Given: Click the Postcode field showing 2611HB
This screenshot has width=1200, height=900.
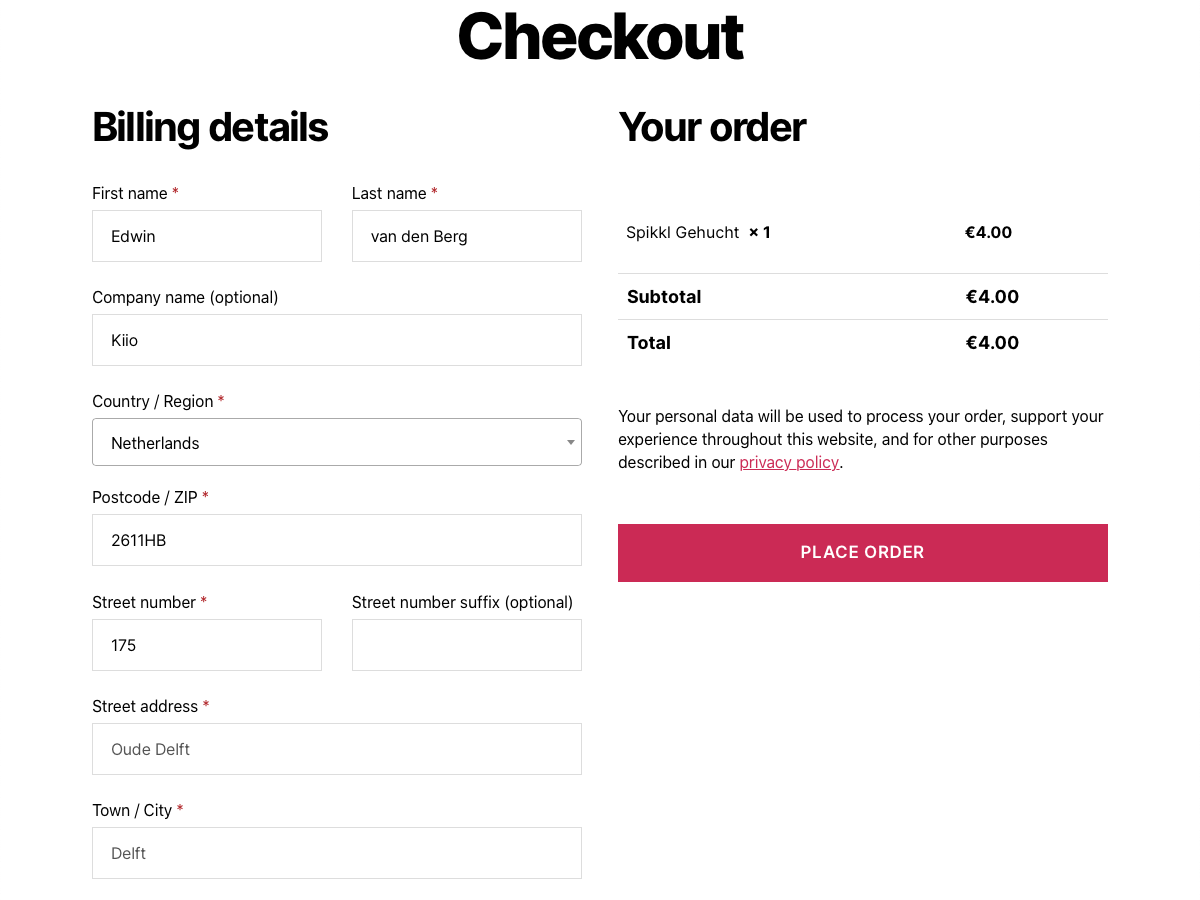Looking at the screenshot, I should click(x=336, y=540).
